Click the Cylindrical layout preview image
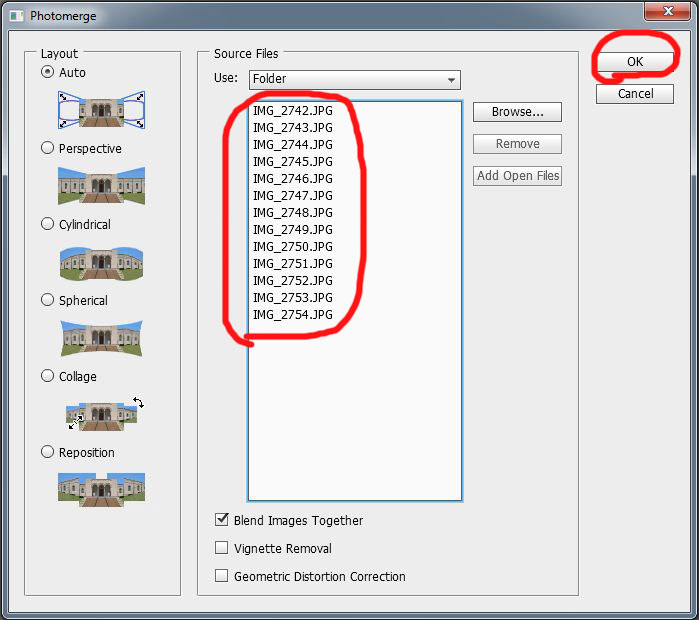The height and width of the screenshot is (620, 699). (x=101, y=263)
